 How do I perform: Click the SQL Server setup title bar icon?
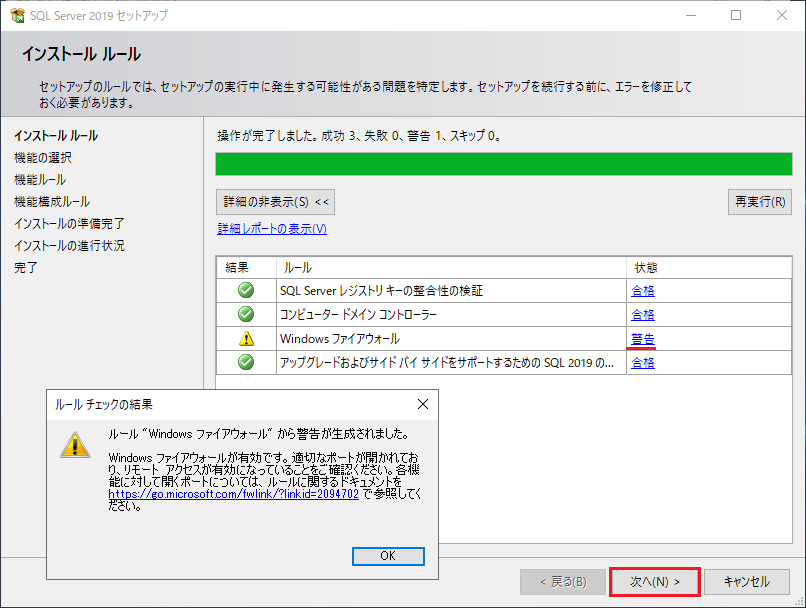pyautogui.click(x=17, y=16)
